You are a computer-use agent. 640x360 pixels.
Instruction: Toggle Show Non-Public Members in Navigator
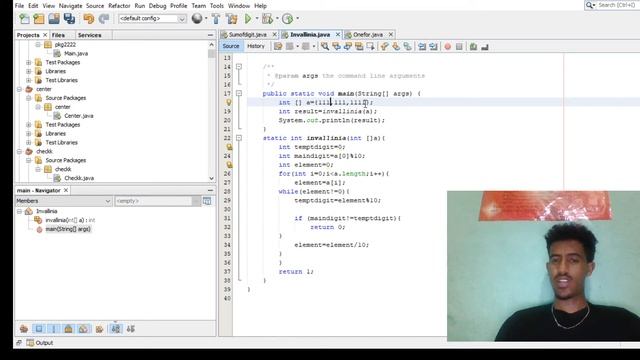68,329
